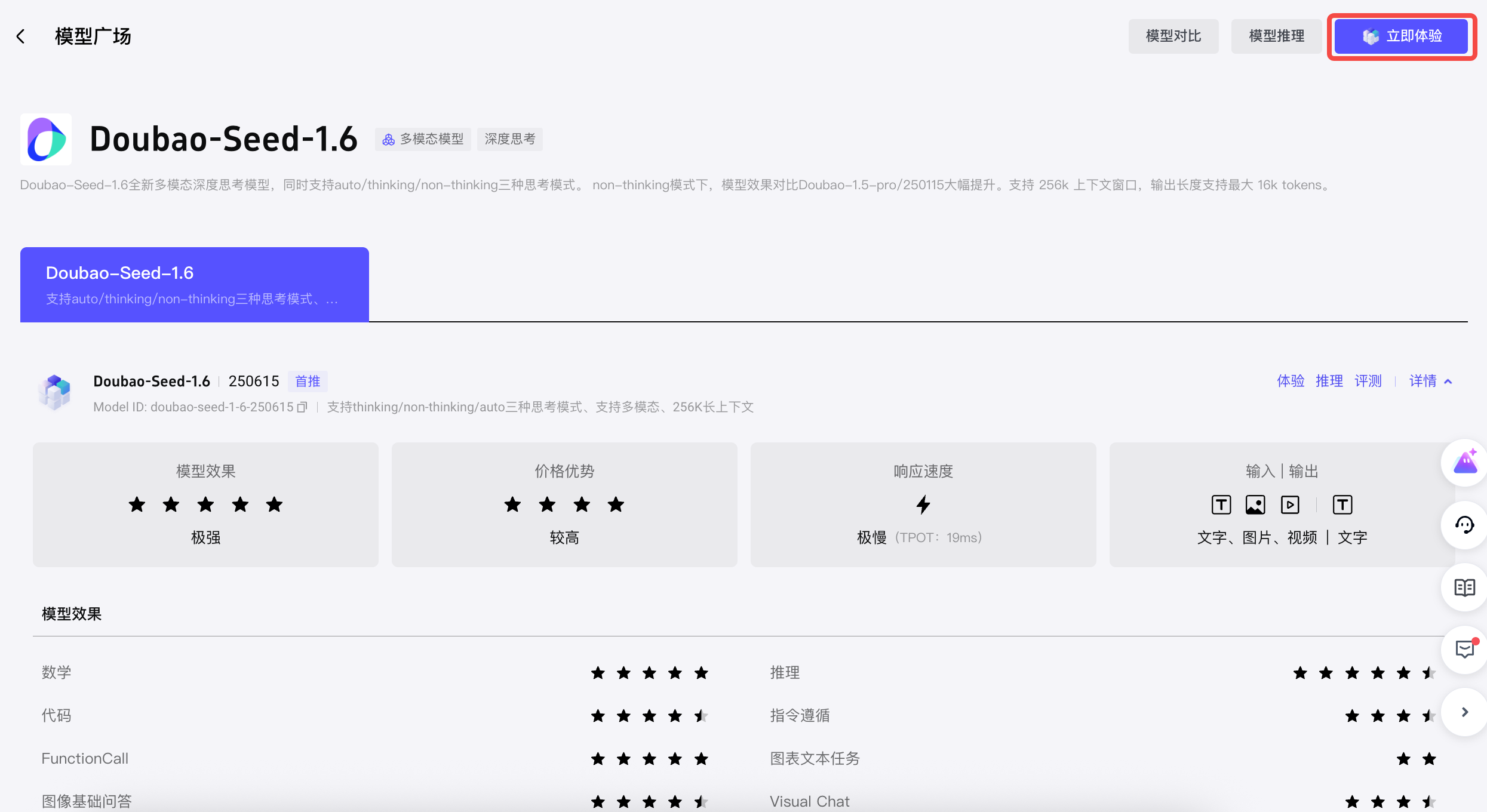Image resolution: width=1487 pixels, height=812 pixels.
Task: Go back with the left arrow icon
Action: [21, 36]
